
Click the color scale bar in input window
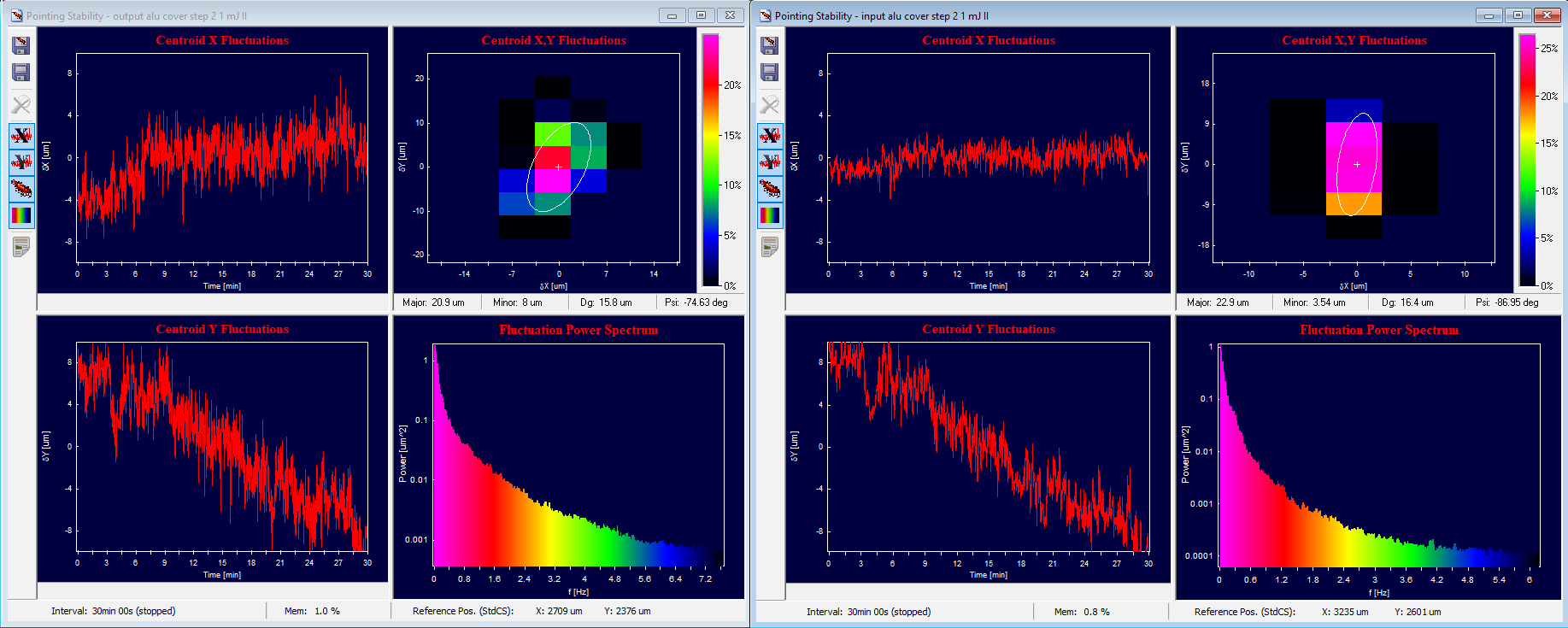point(1528,160)
